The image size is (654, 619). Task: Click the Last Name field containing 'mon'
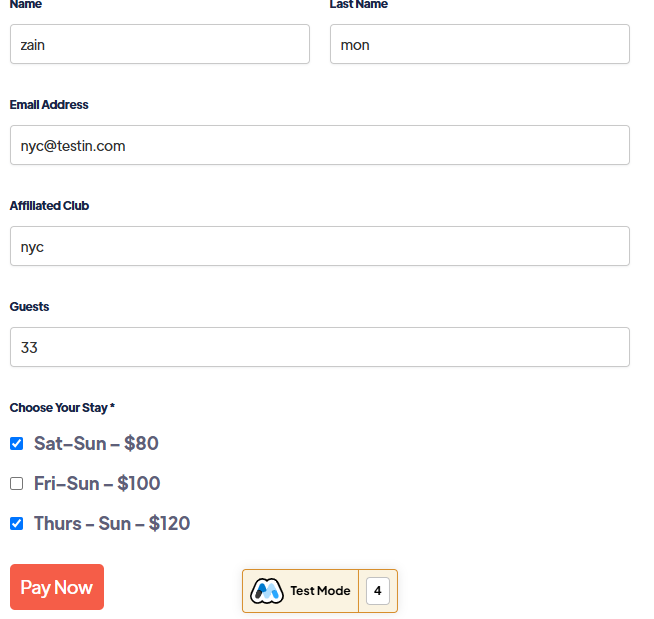[479, 44]
